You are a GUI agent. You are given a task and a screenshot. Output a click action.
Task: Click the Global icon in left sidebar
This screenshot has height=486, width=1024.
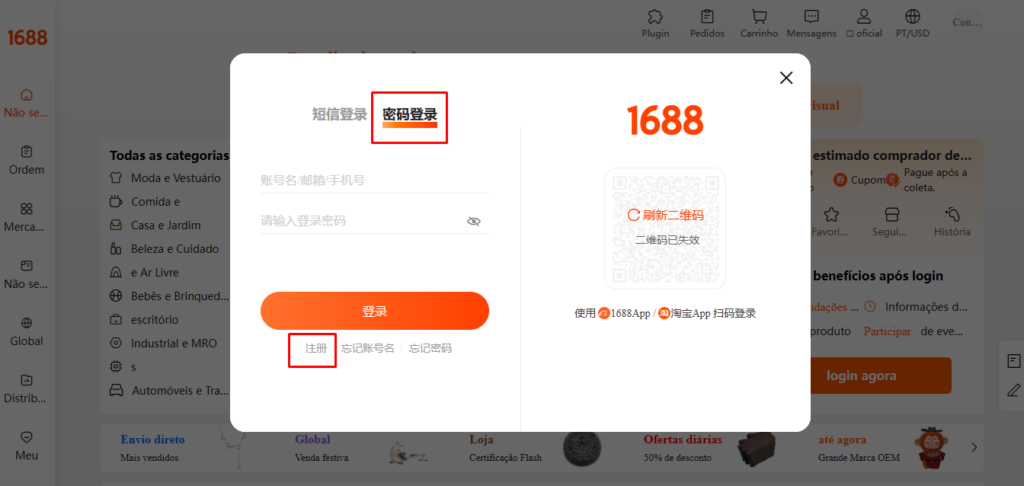pyautogui.click(x=27, y=323)
